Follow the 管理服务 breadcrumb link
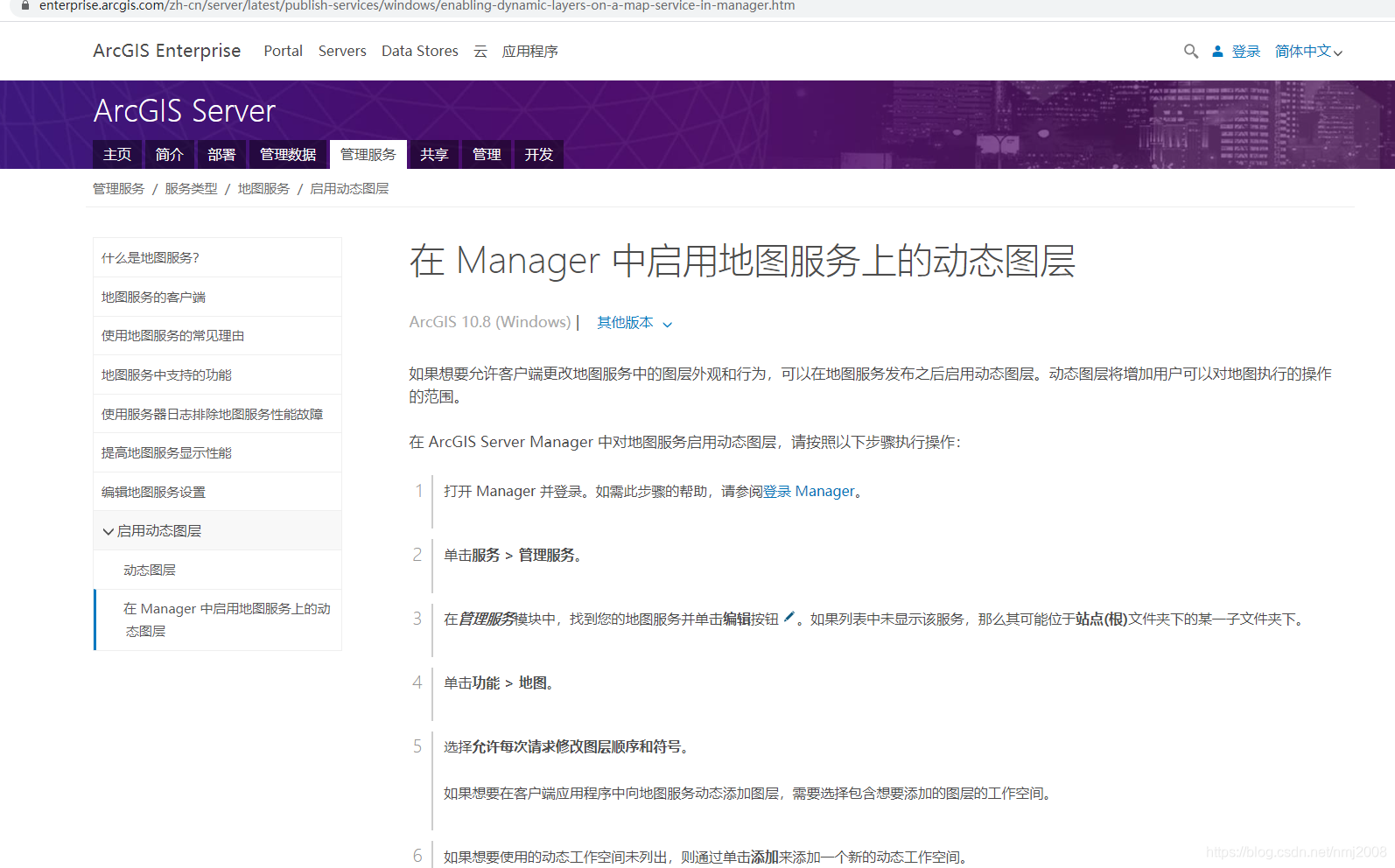Viewport: 1395px width, 868px height. point(119,189)
